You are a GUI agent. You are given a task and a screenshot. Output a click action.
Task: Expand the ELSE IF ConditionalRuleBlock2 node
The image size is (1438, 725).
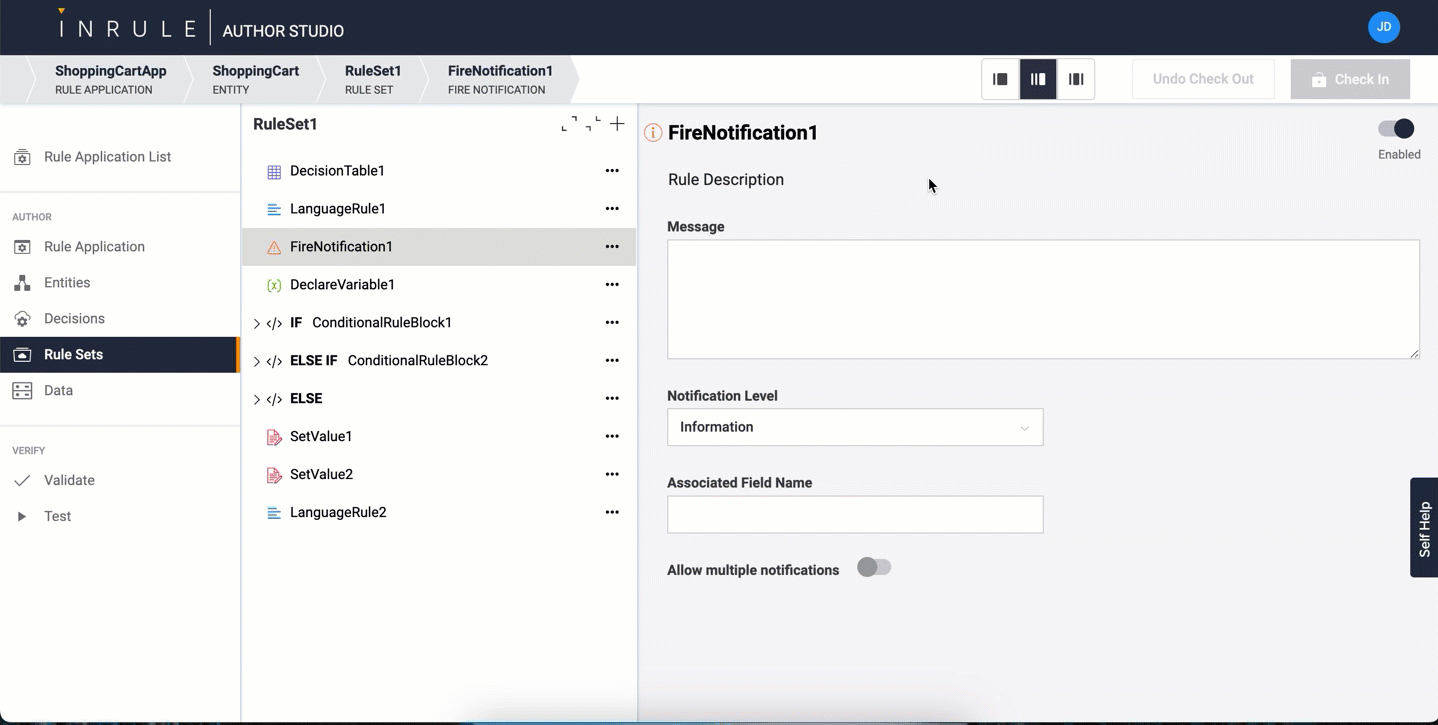[x=257, y=361]
